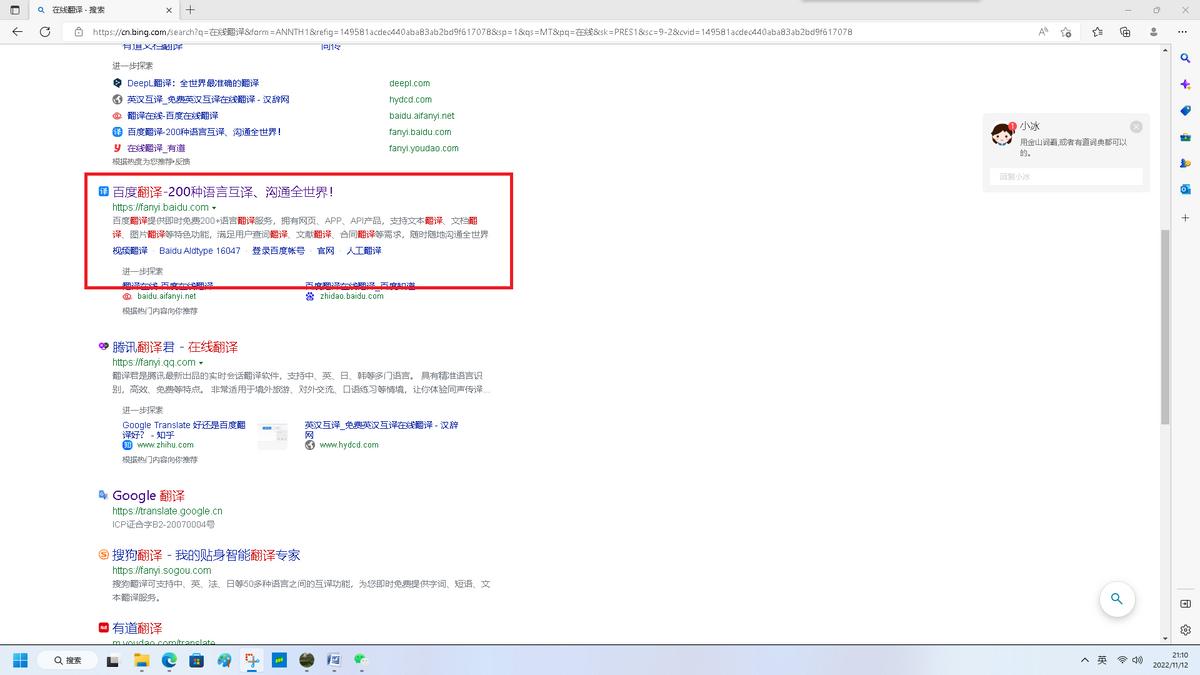1200x675 pixels.
Task: Open clock showing 21:10 2022/11/12
Action: (x=1173, y=660)
